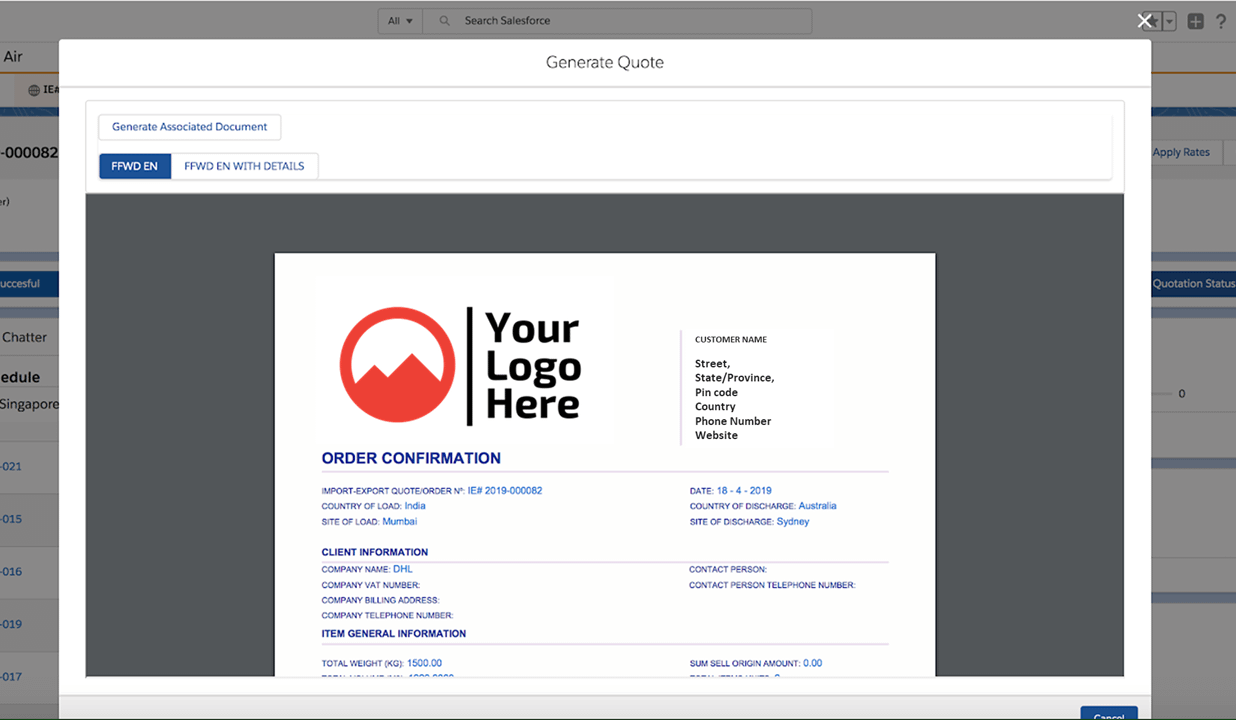Click Apply Rates on the background page
The image size is (1236, 720).
click(1181, 153)
